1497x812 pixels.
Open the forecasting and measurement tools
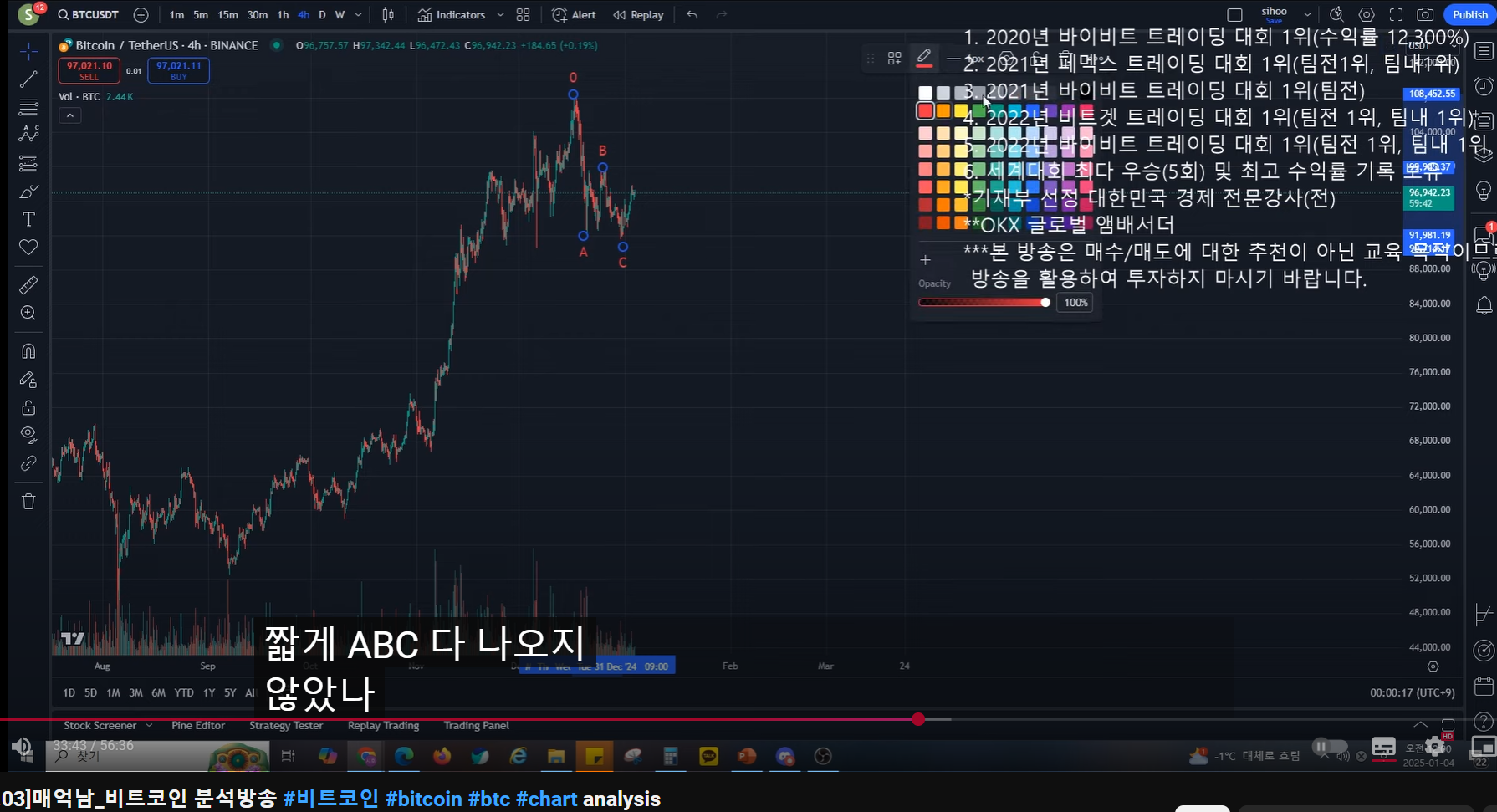click(28, 163)
